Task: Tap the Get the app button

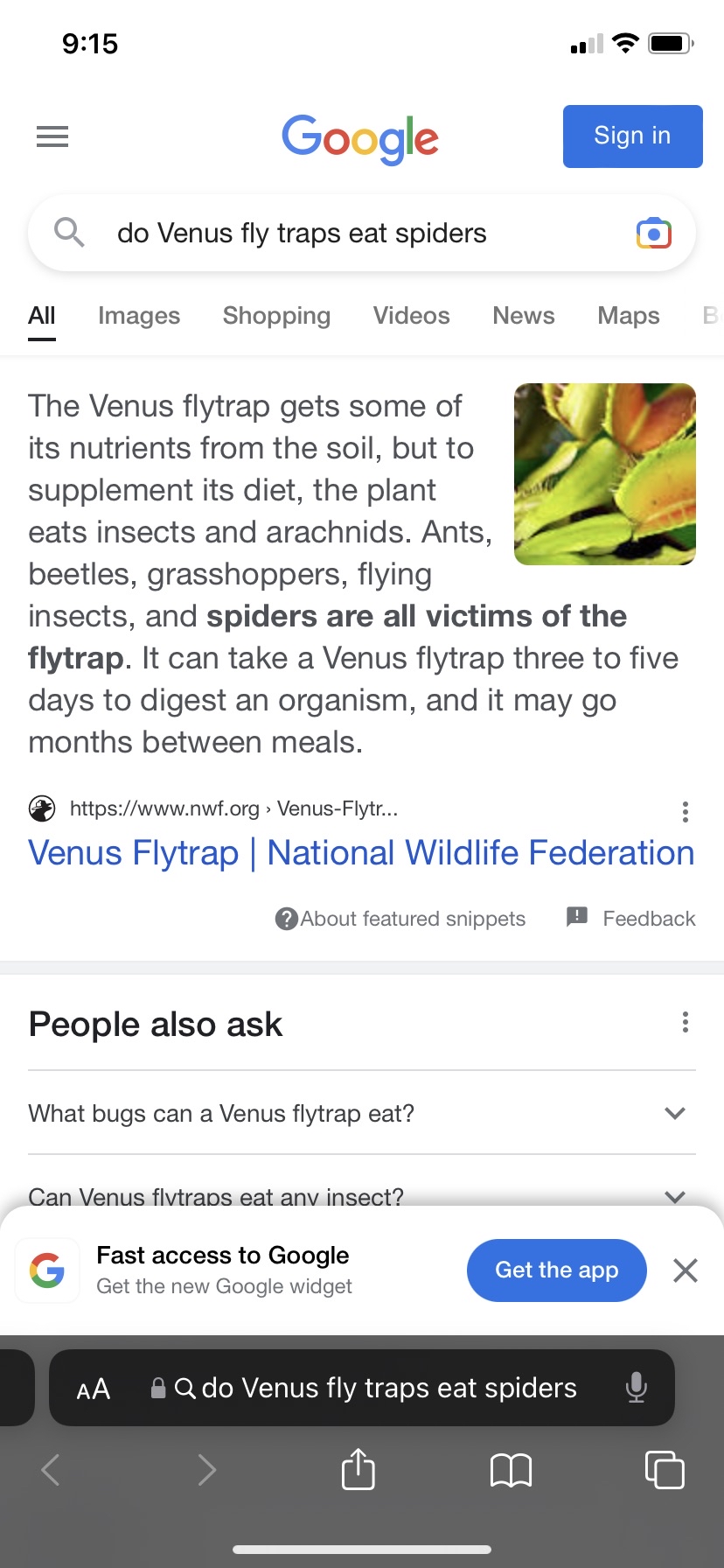Action: click(556, 1270)
